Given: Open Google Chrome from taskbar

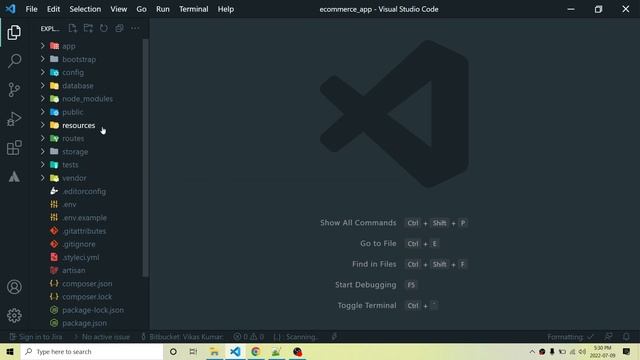Looking at the screenshot, I should click(256, 351).
